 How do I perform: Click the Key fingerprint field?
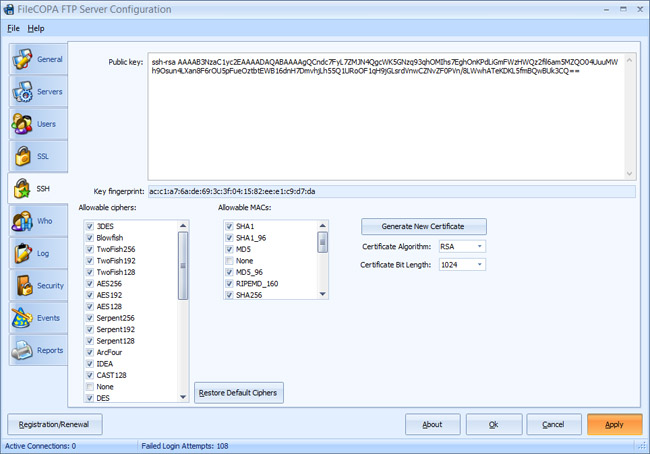coord(391,192)
